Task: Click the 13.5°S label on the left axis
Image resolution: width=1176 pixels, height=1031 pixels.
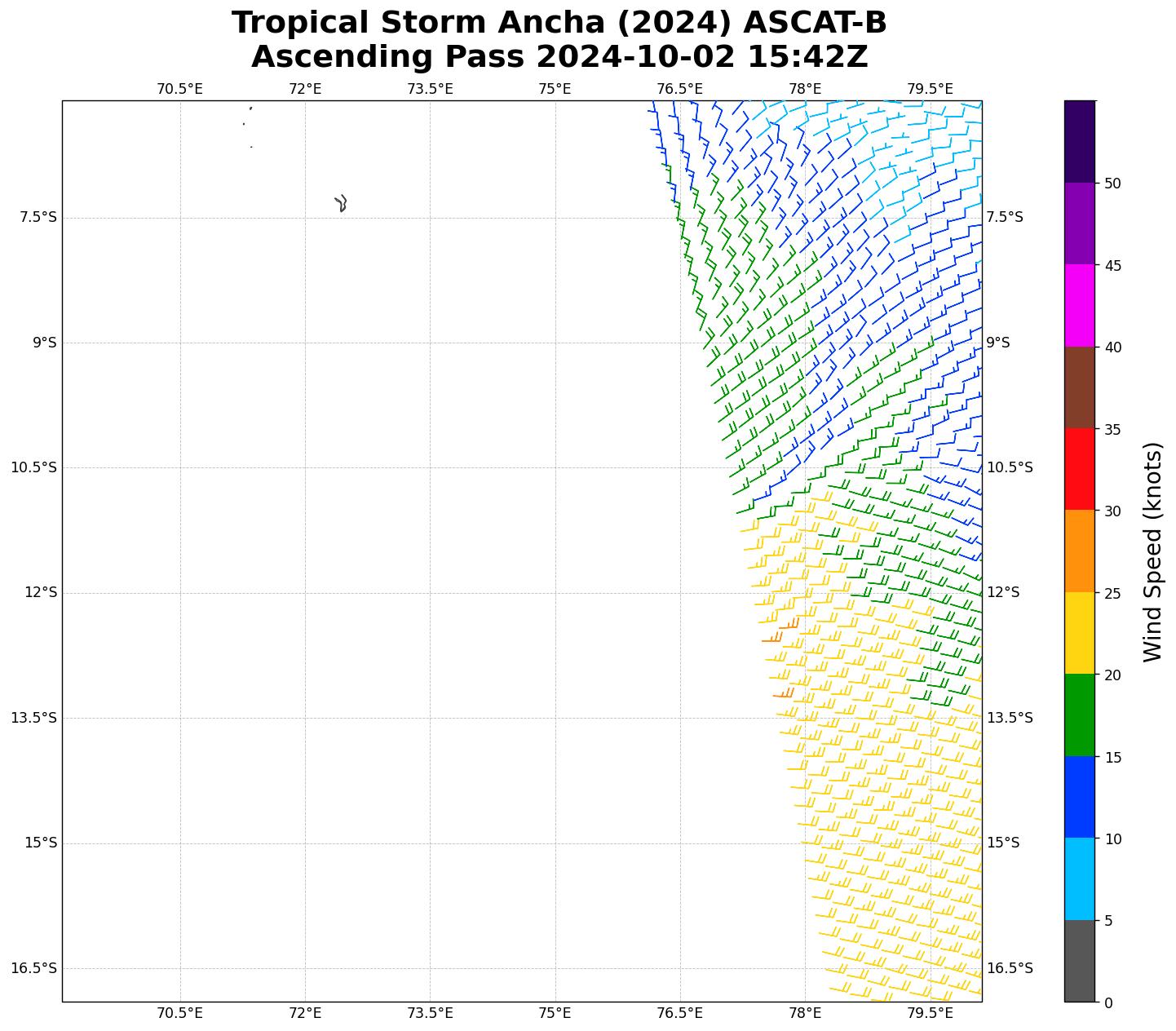Action: [33, 718]
